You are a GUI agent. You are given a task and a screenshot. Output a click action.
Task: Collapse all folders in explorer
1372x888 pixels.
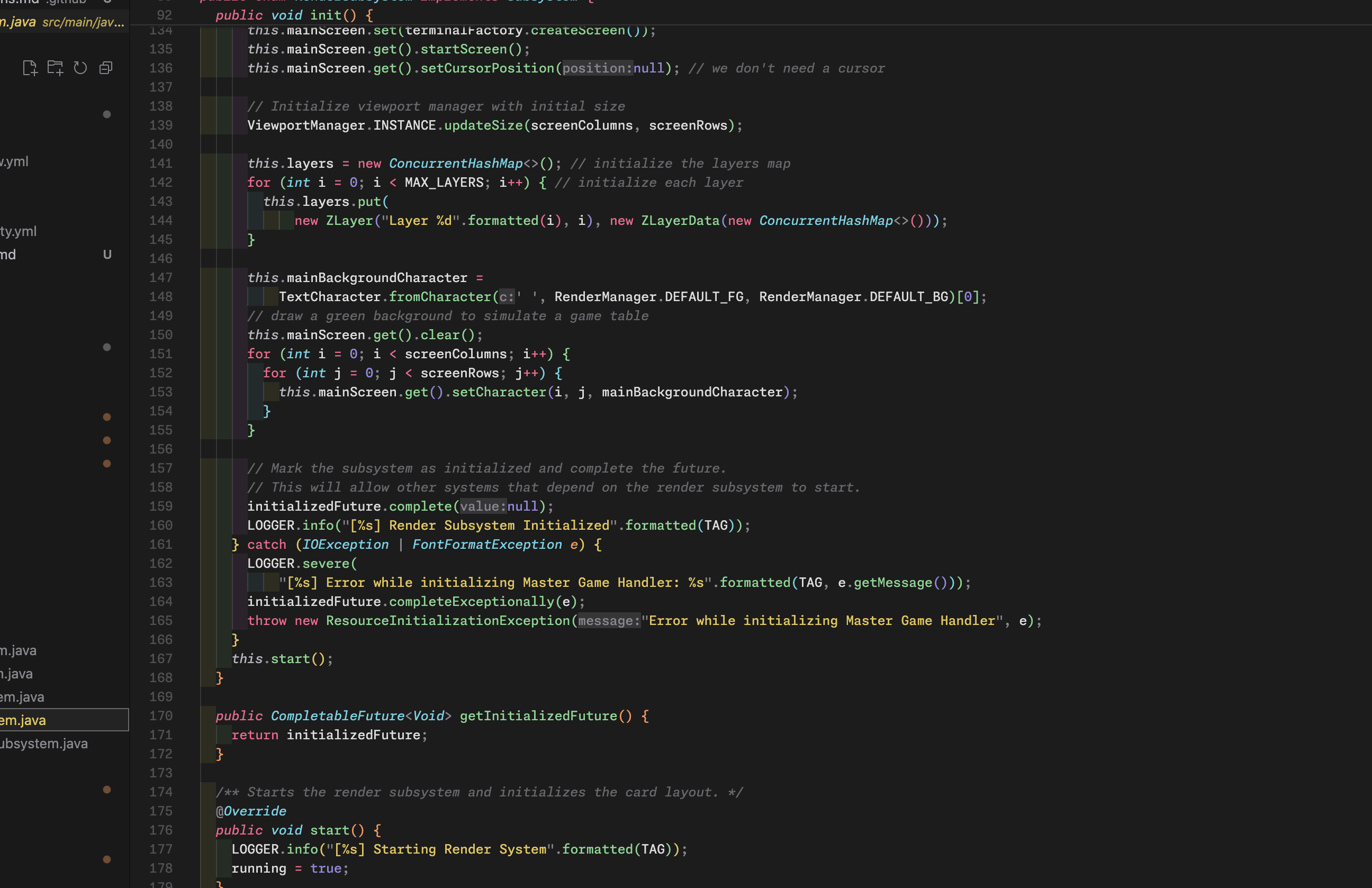105,68
